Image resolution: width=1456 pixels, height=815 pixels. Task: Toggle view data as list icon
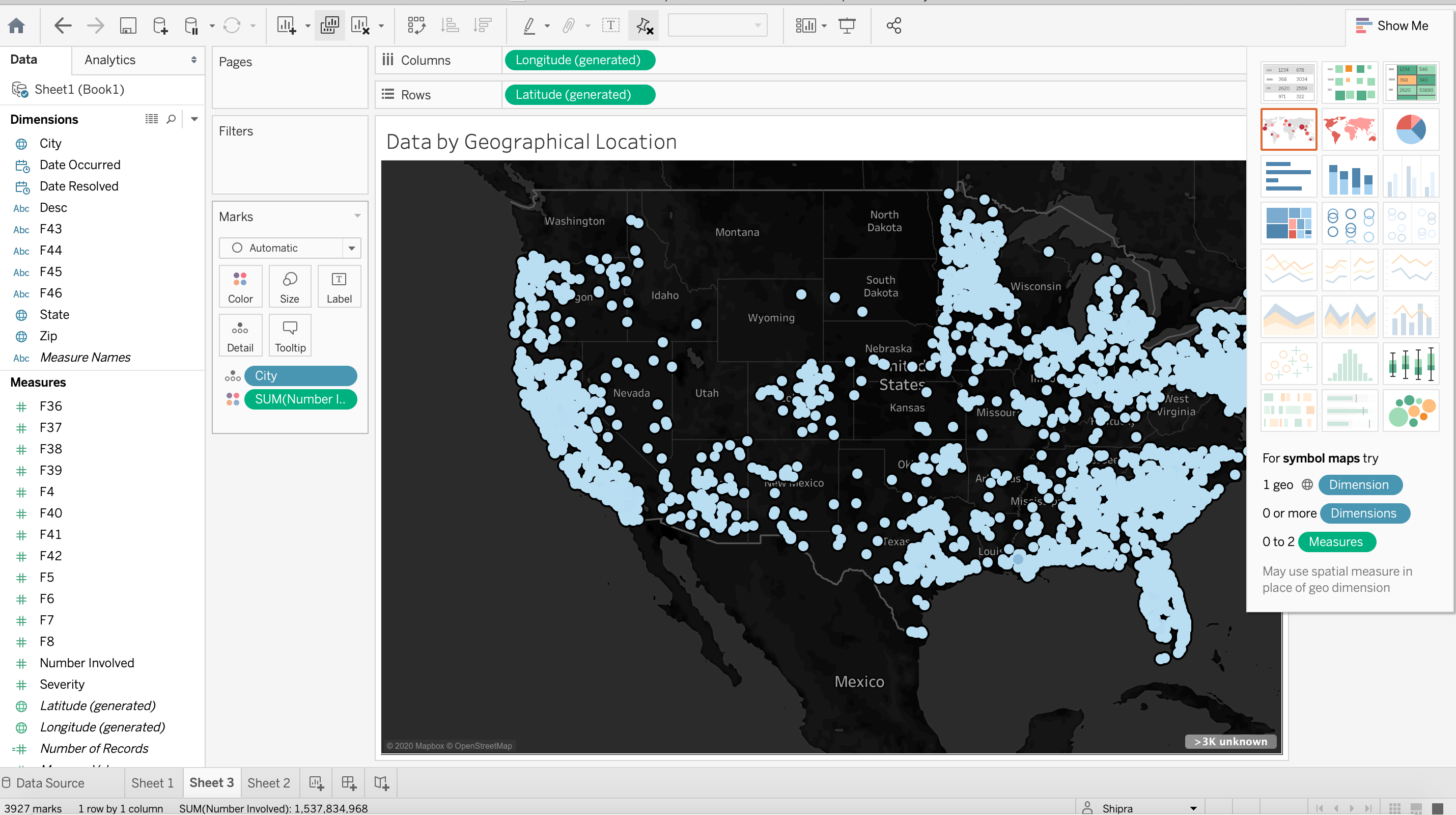click(151, 119)
